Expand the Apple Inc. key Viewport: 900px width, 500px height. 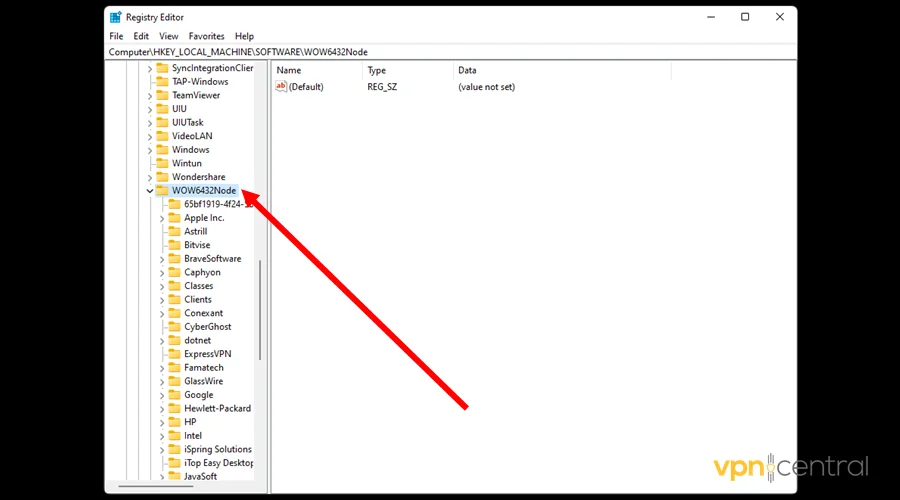pos(162,218)
